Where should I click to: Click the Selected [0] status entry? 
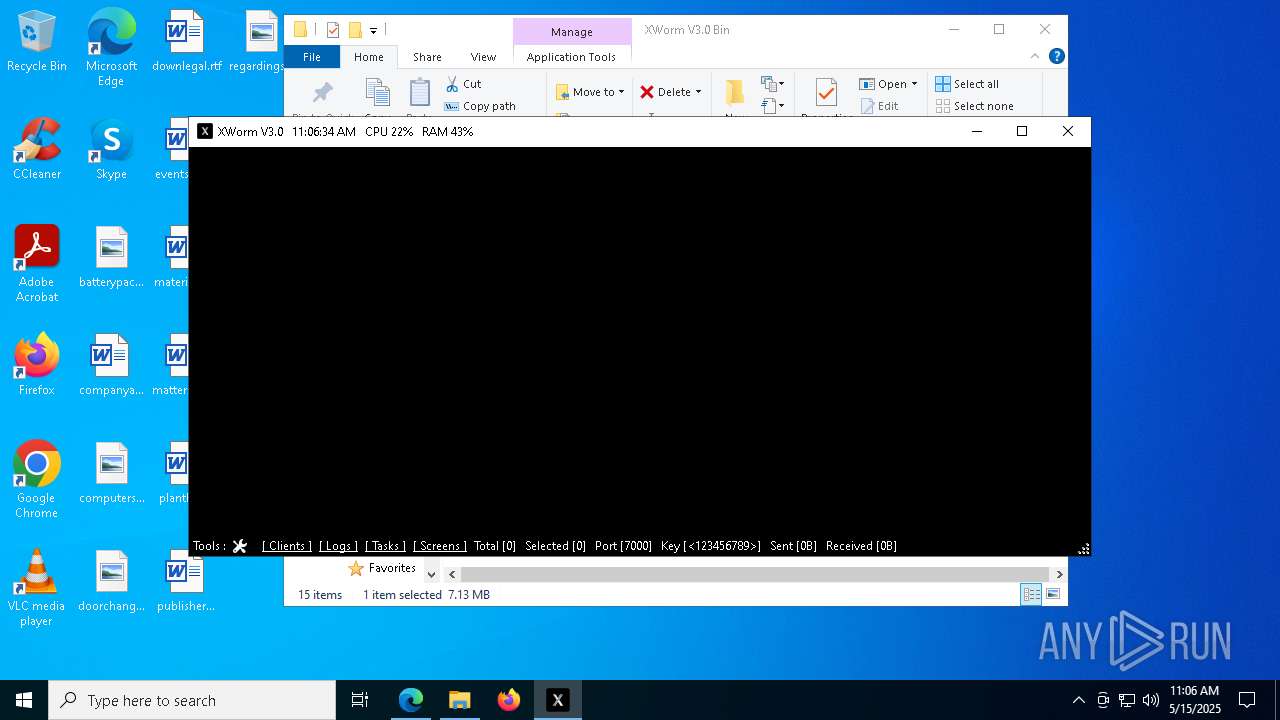555,546
